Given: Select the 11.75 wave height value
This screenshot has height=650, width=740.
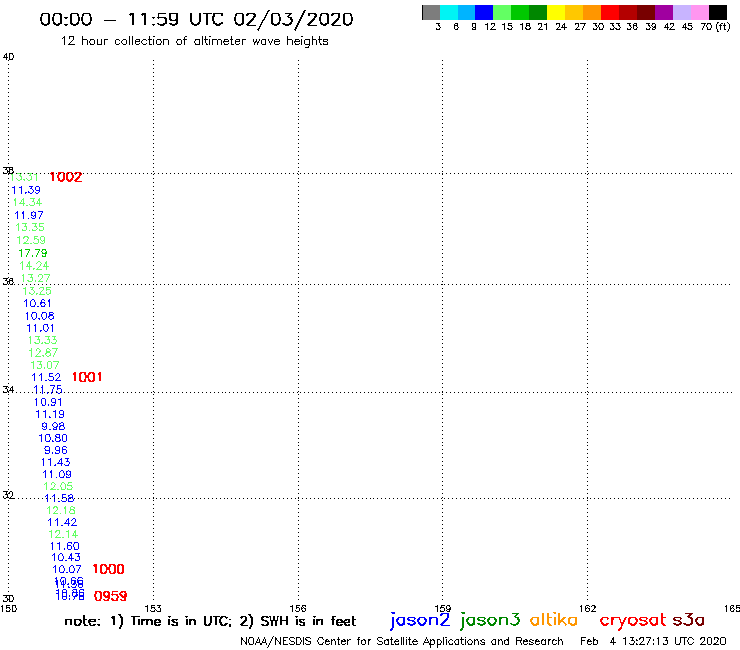Looking at the screenshot, I should tap(48, 389).
